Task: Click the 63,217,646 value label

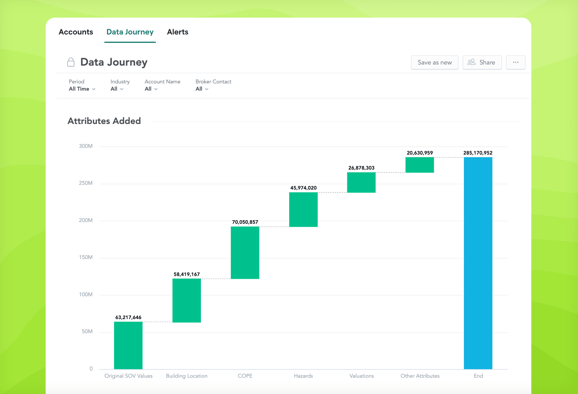Action: tap(128, 317)
